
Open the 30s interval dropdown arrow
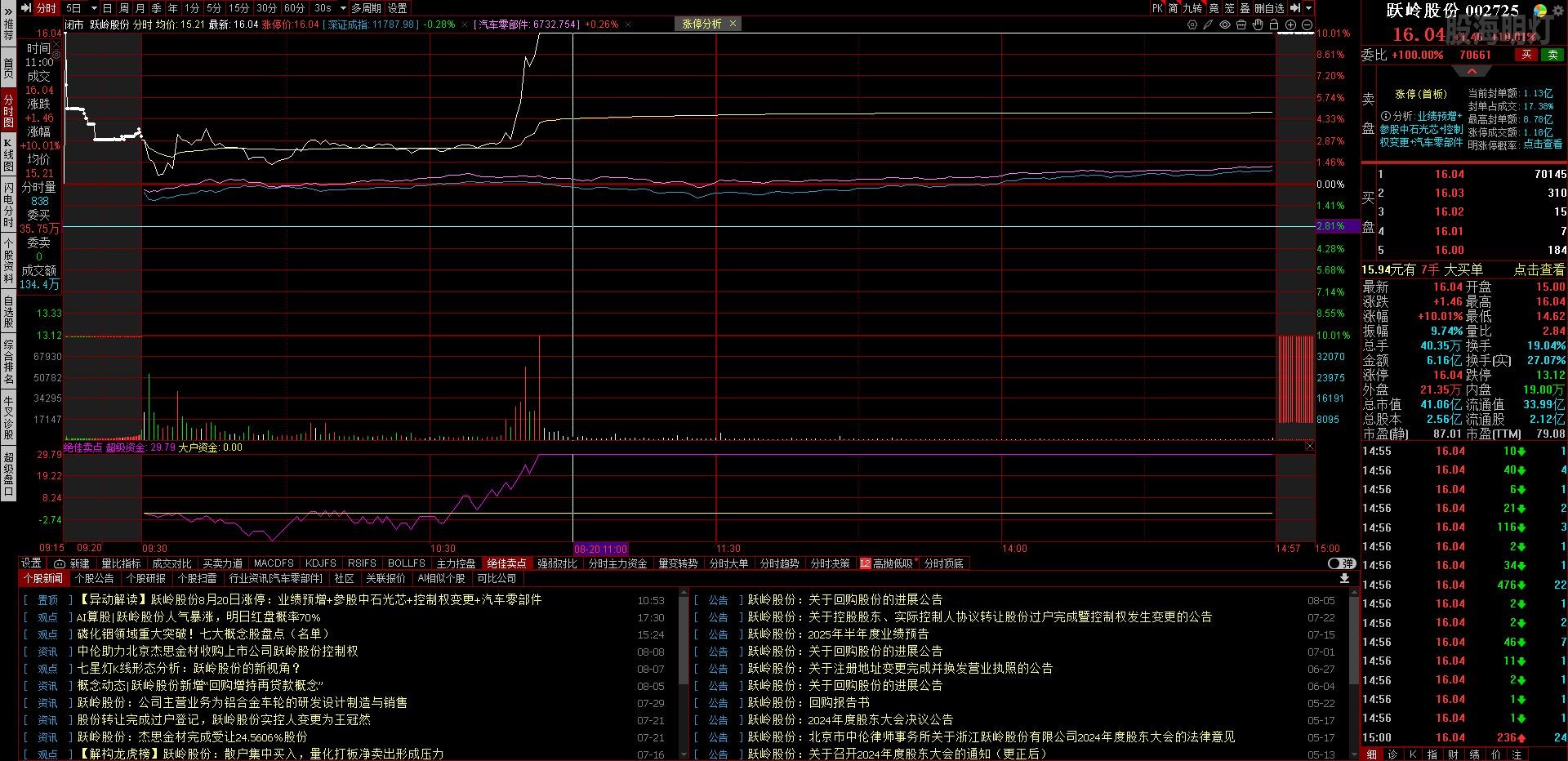[343, 8]
